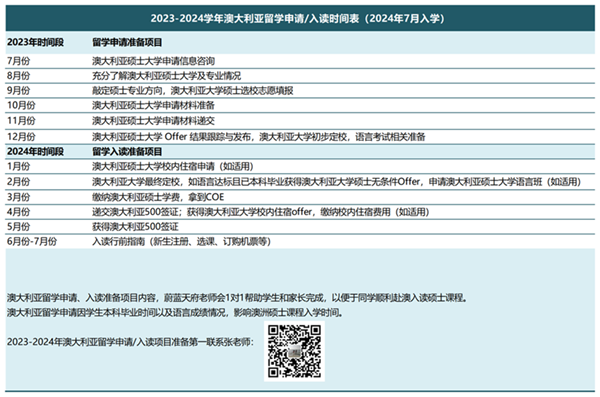
Task: Select the cell about '澳大利亚大学硕士选校志愿填报'
Action: tap(192, 90)
